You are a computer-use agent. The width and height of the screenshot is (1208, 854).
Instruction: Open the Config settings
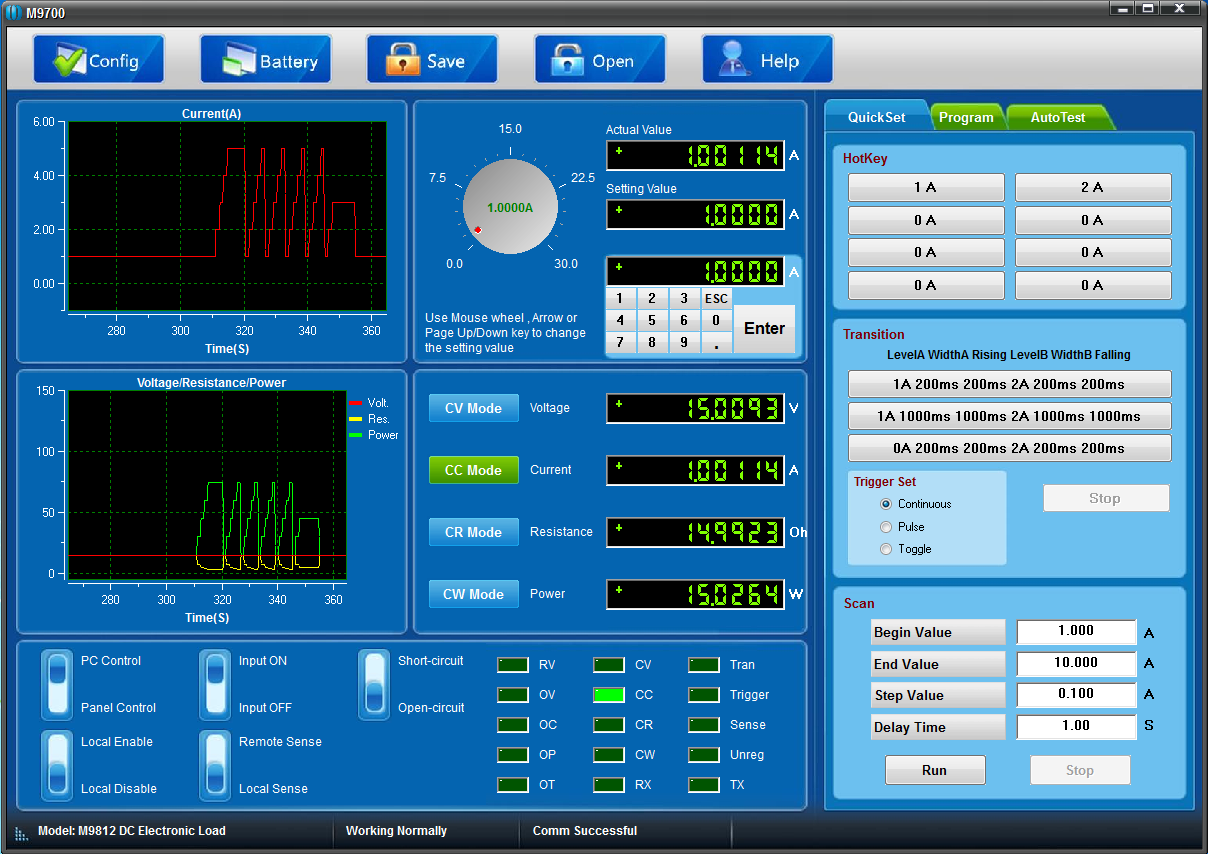coord(98,58)
